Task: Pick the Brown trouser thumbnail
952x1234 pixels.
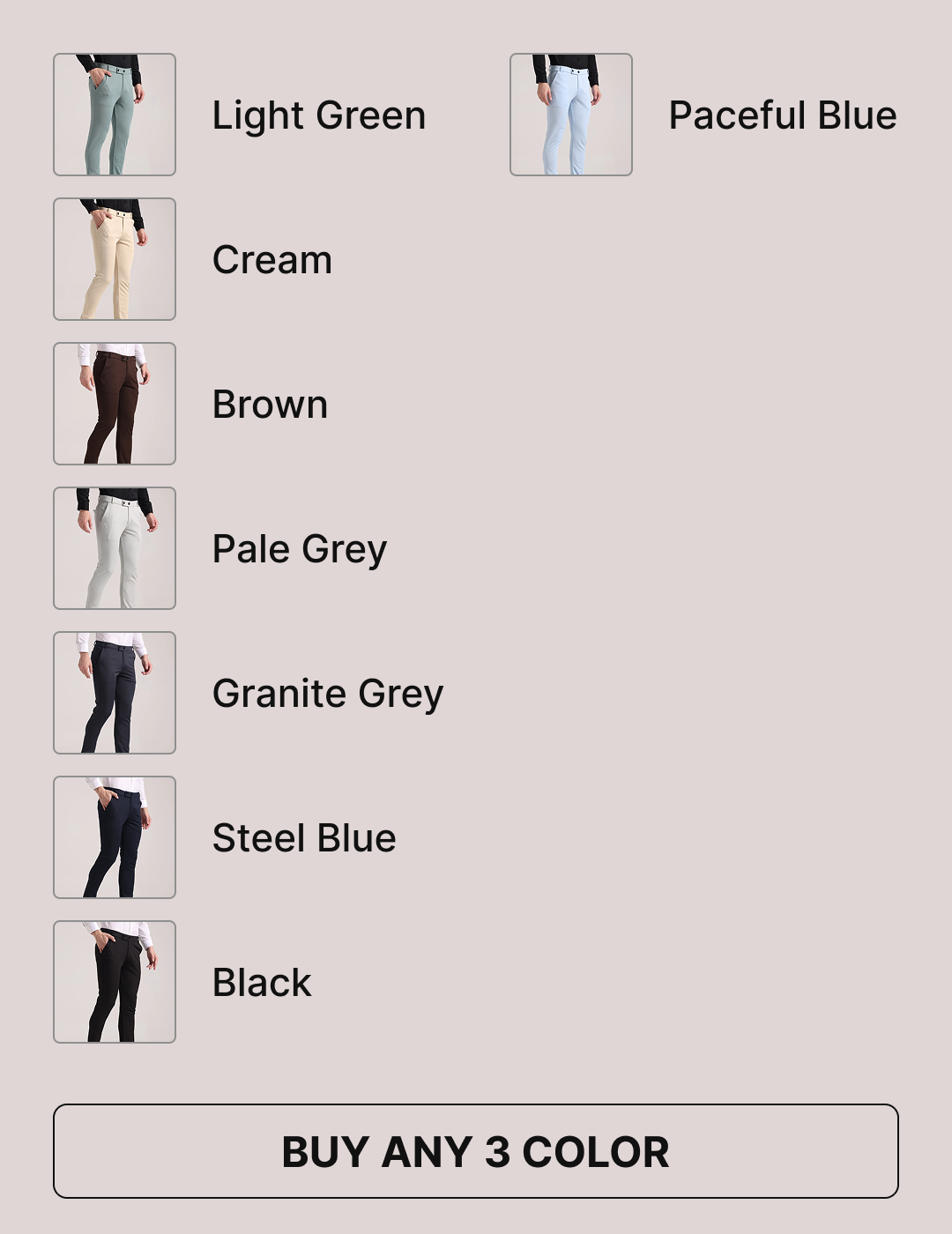Action: [x=115, y=404]
